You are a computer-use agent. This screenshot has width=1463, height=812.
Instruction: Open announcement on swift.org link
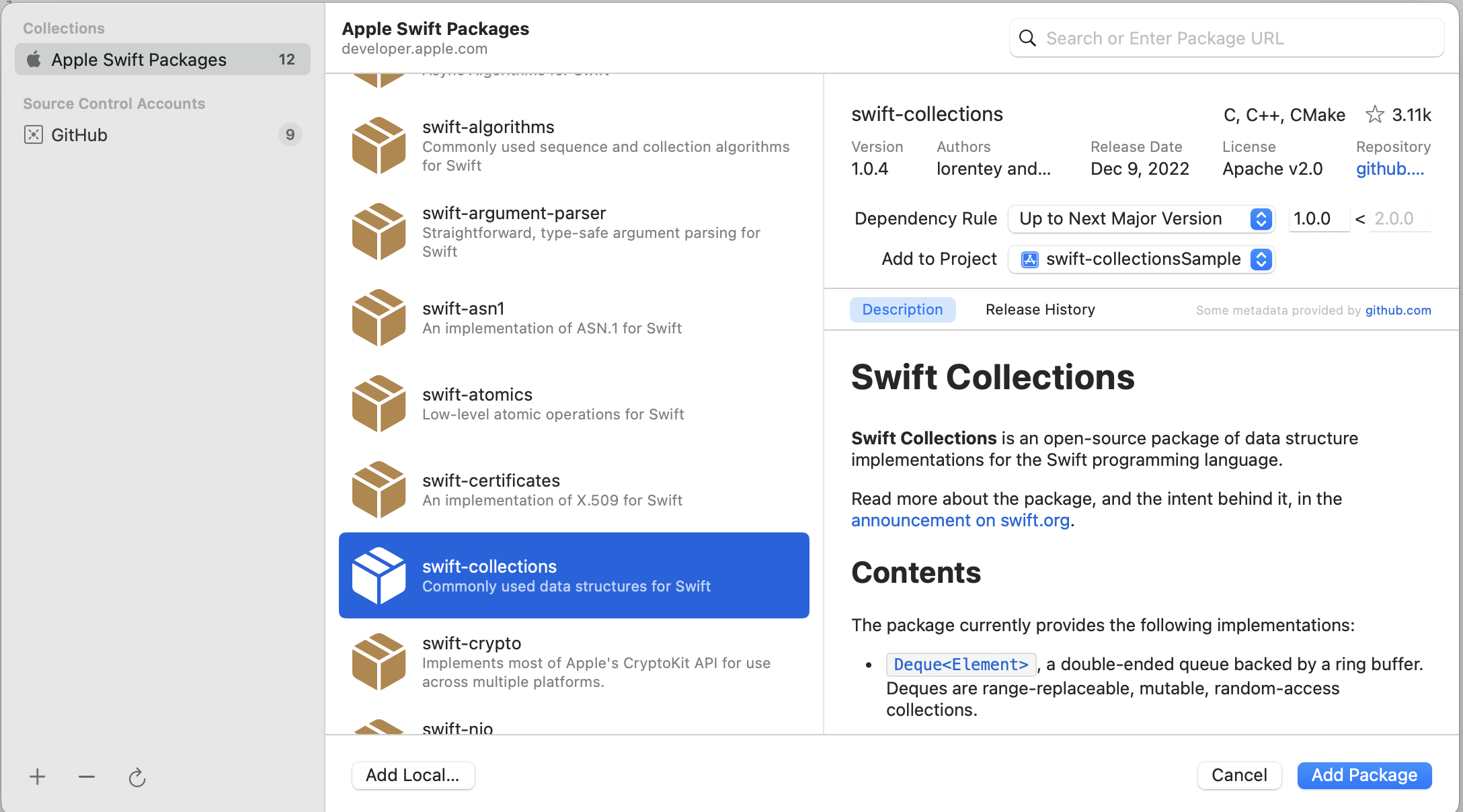[x=960, y=520]
